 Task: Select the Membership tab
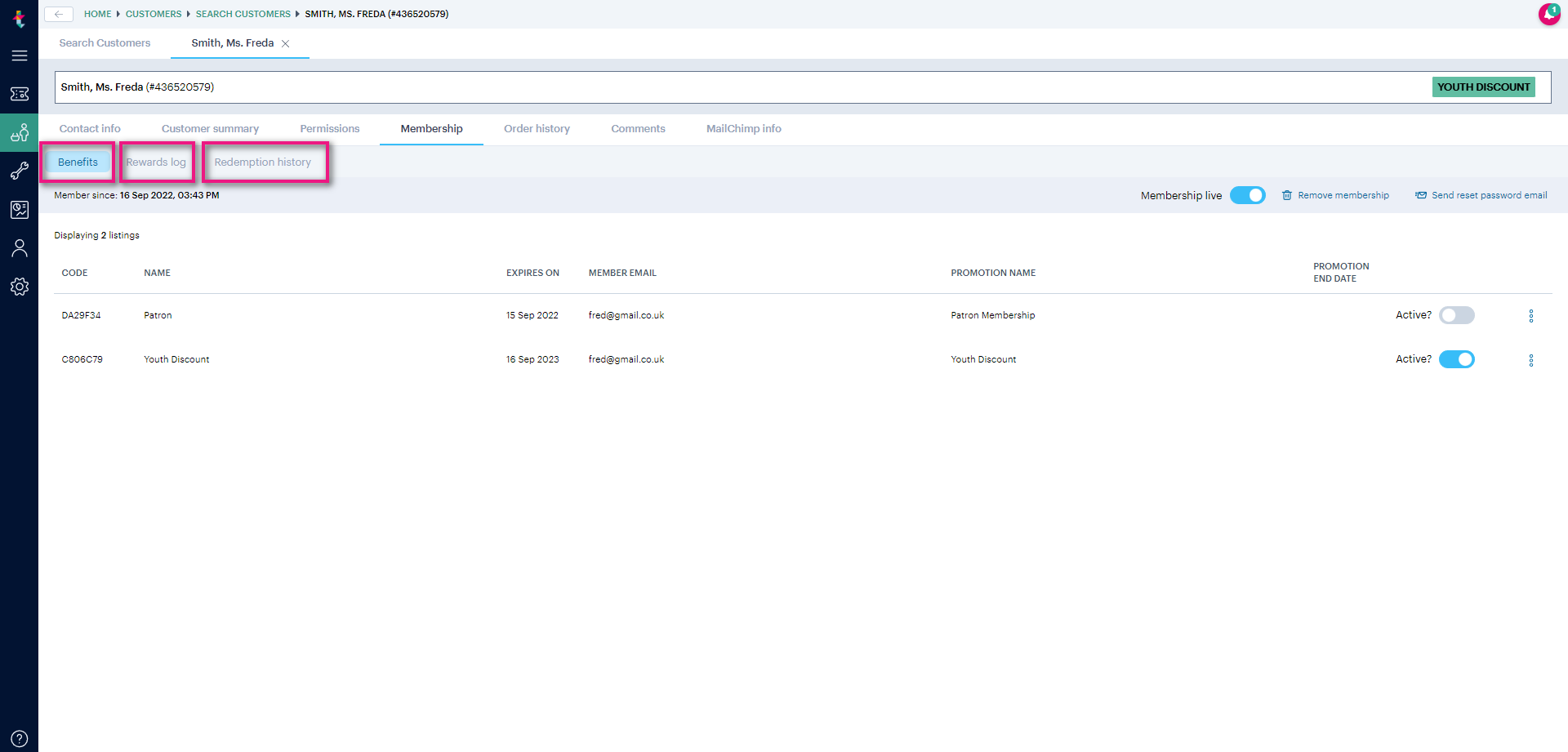coord(431,129)
